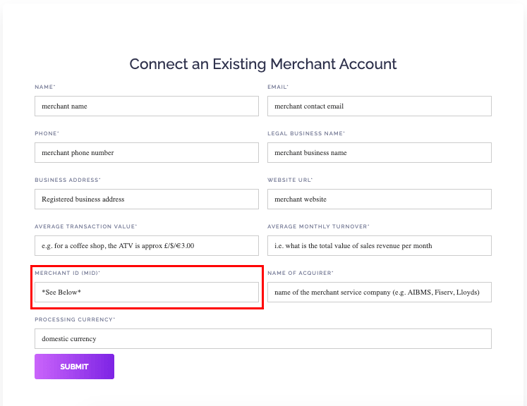Click the 'Connect an Existing Merchant Account' heading
This screenshot has width=527, height=406.
[x=263, y=64]
